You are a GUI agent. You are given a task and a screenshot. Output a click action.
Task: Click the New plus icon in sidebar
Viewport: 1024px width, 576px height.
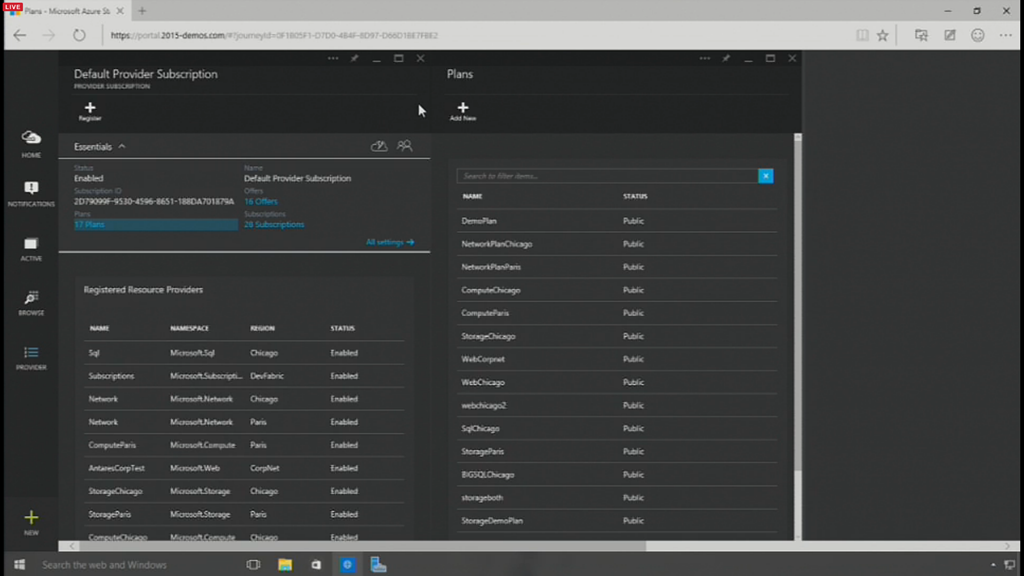click(x=31, y=518)
